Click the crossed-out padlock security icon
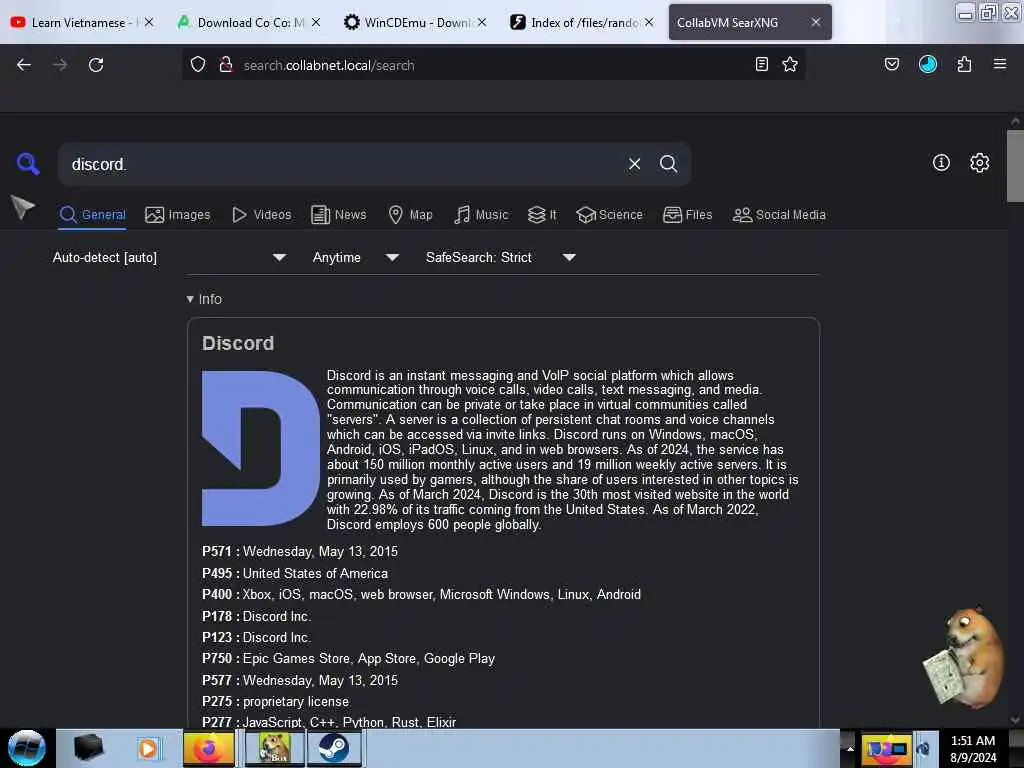 point(226,65)
